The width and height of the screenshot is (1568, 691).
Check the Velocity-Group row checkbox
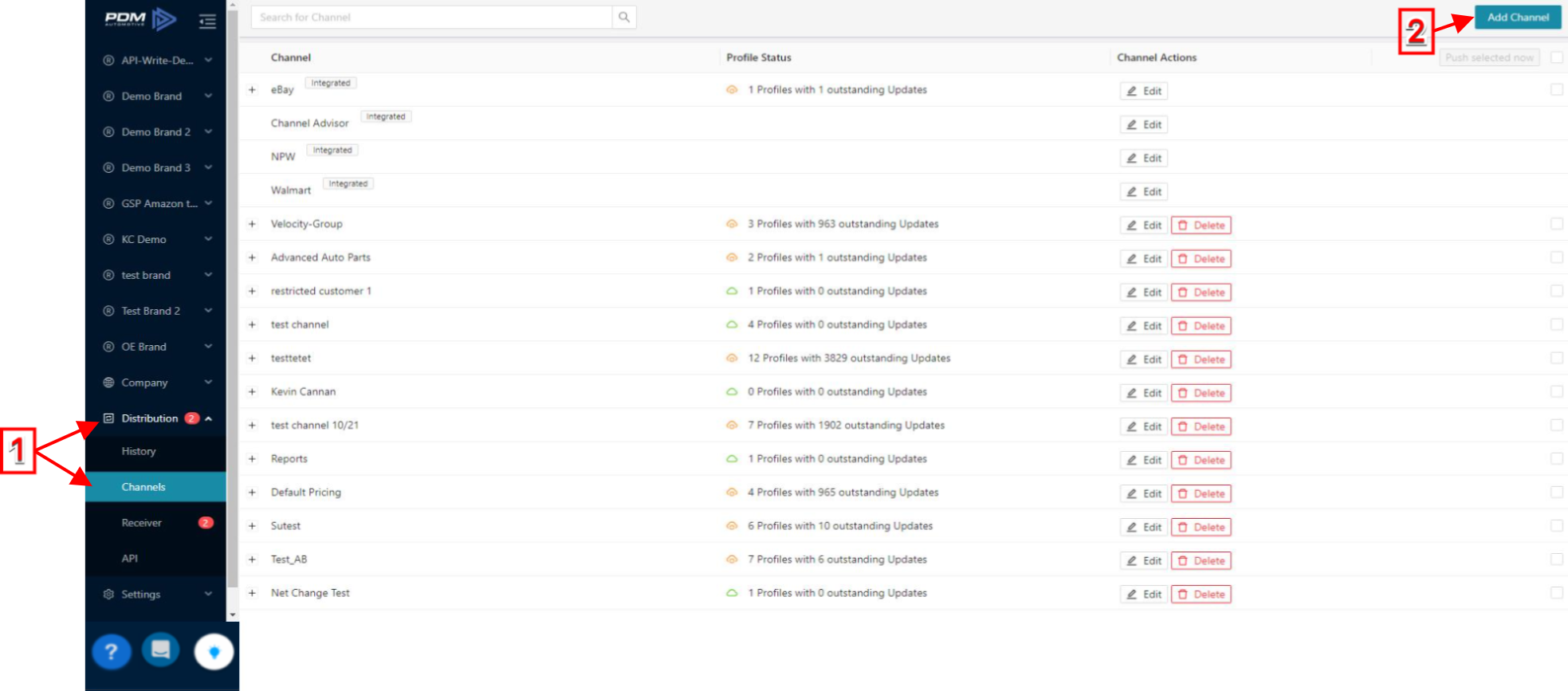tap(1556, 224)
